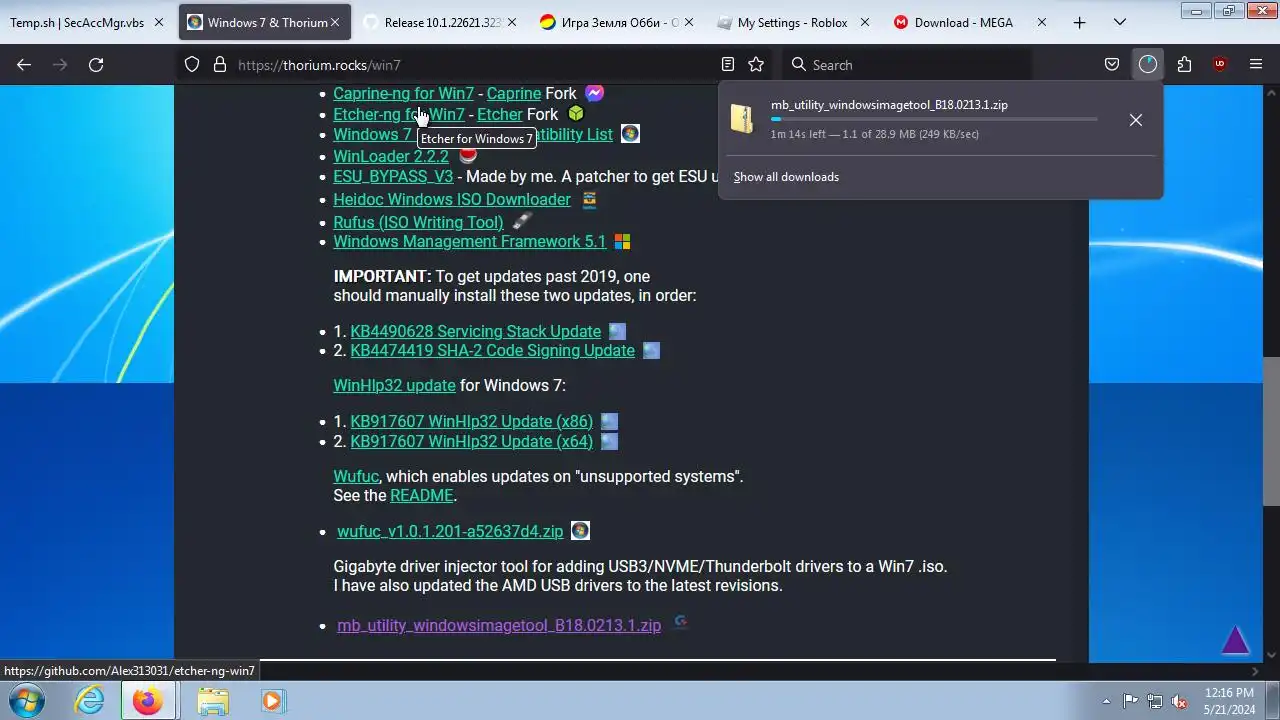The image size is (1280, 720).
Task: Open Caprine-ng for Win7 link
Action: coord(403,93)
